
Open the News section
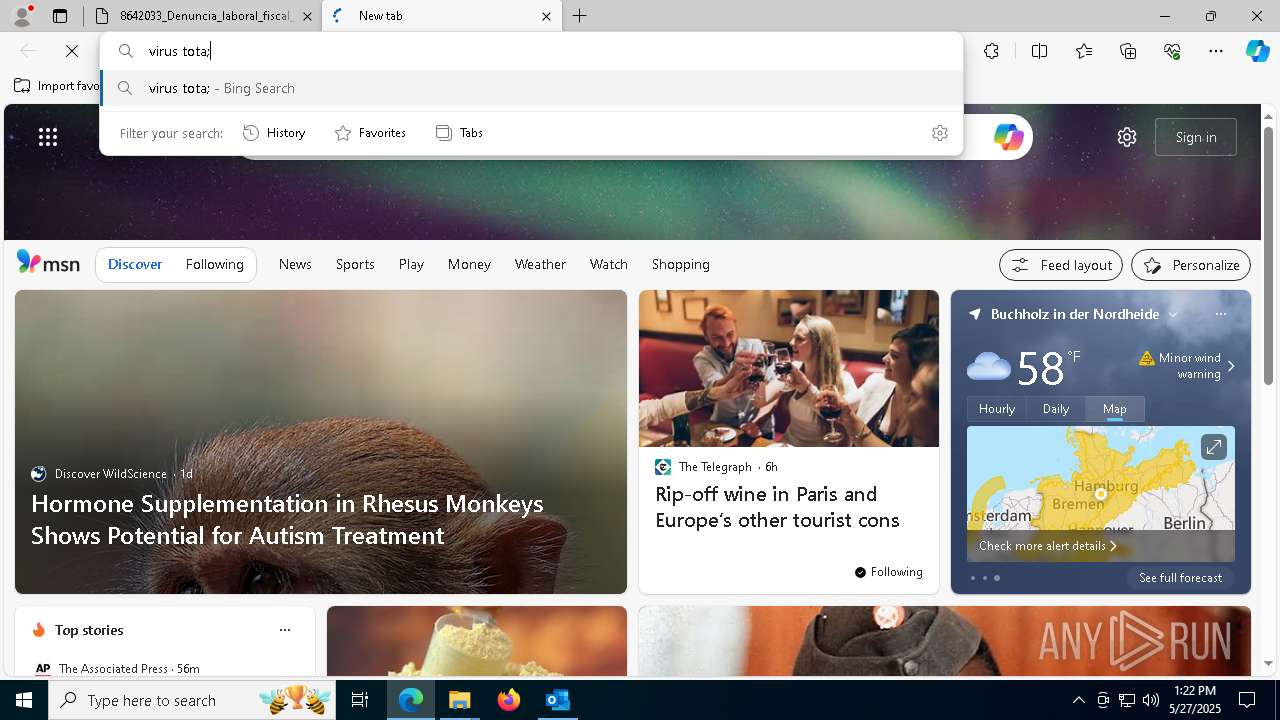click(295, 264)
